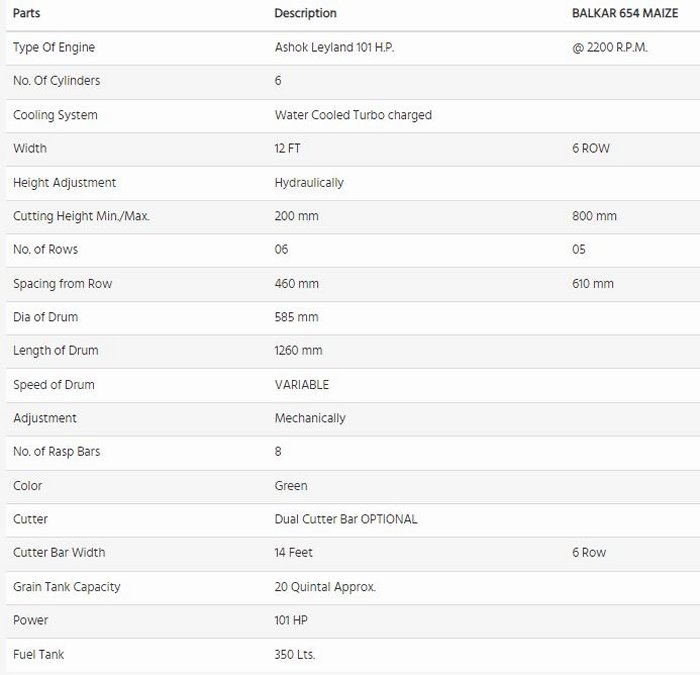Click the BALKAR 654 MAIZE column header

tap(625, 13)
